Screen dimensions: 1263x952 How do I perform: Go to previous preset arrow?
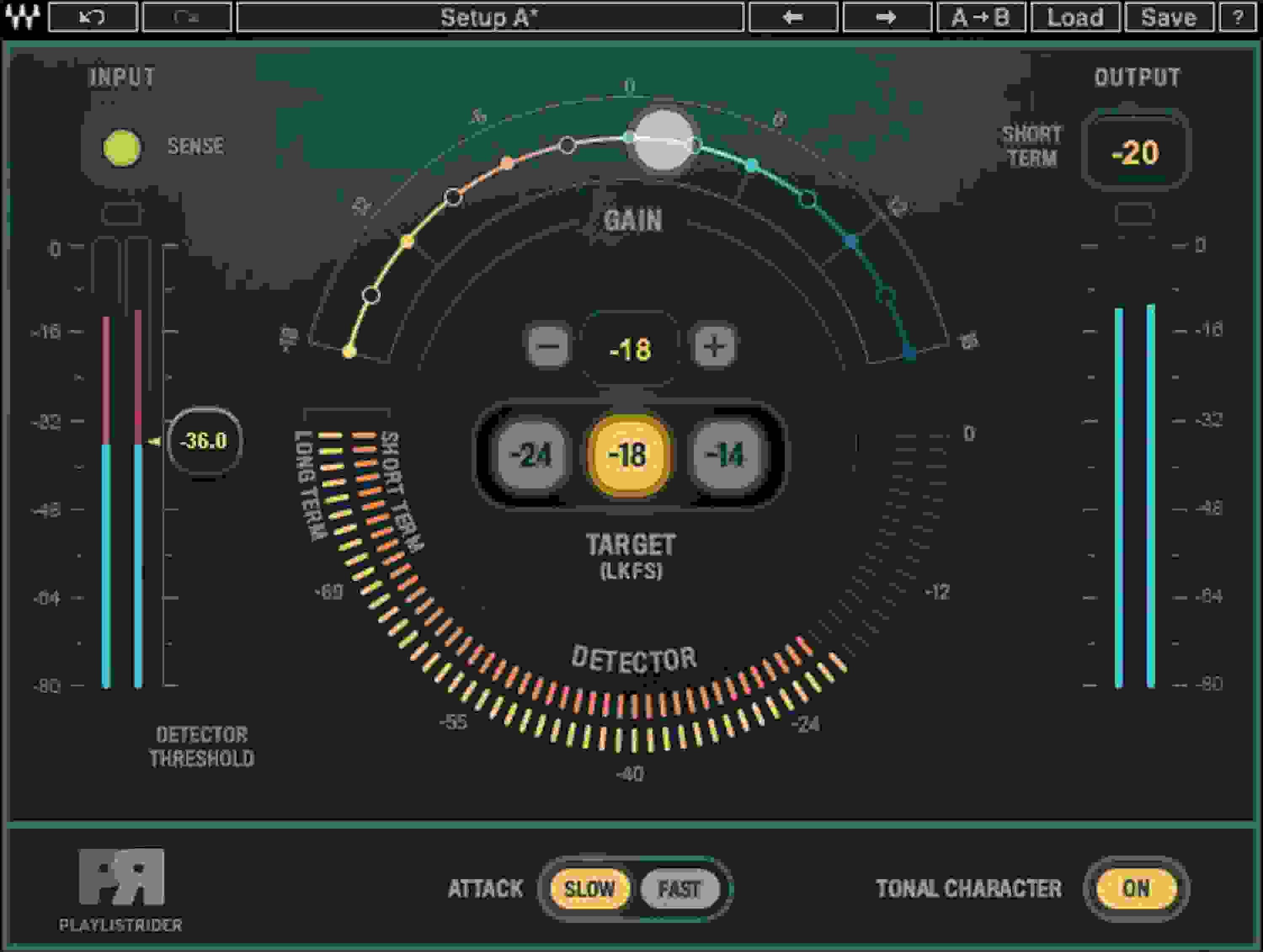tap(793, 17)
